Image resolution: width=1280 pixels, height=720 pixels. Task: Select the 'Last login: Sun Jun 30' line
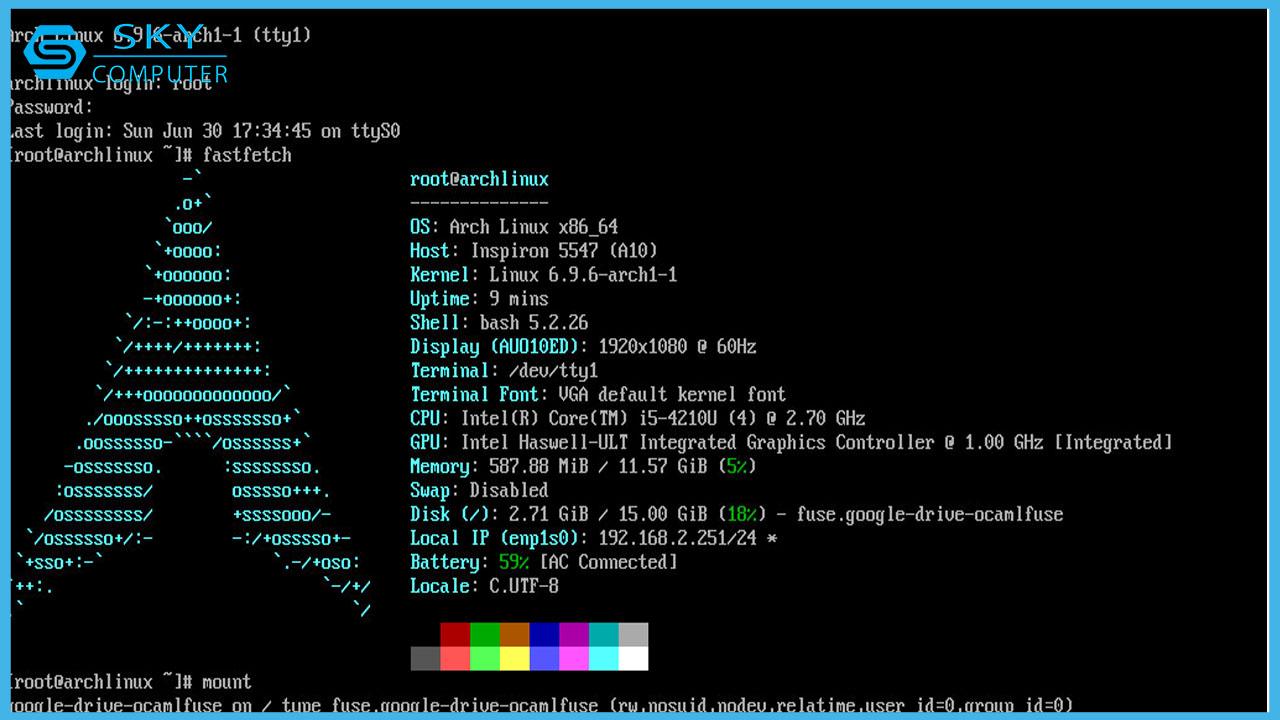tap(203, 132)
